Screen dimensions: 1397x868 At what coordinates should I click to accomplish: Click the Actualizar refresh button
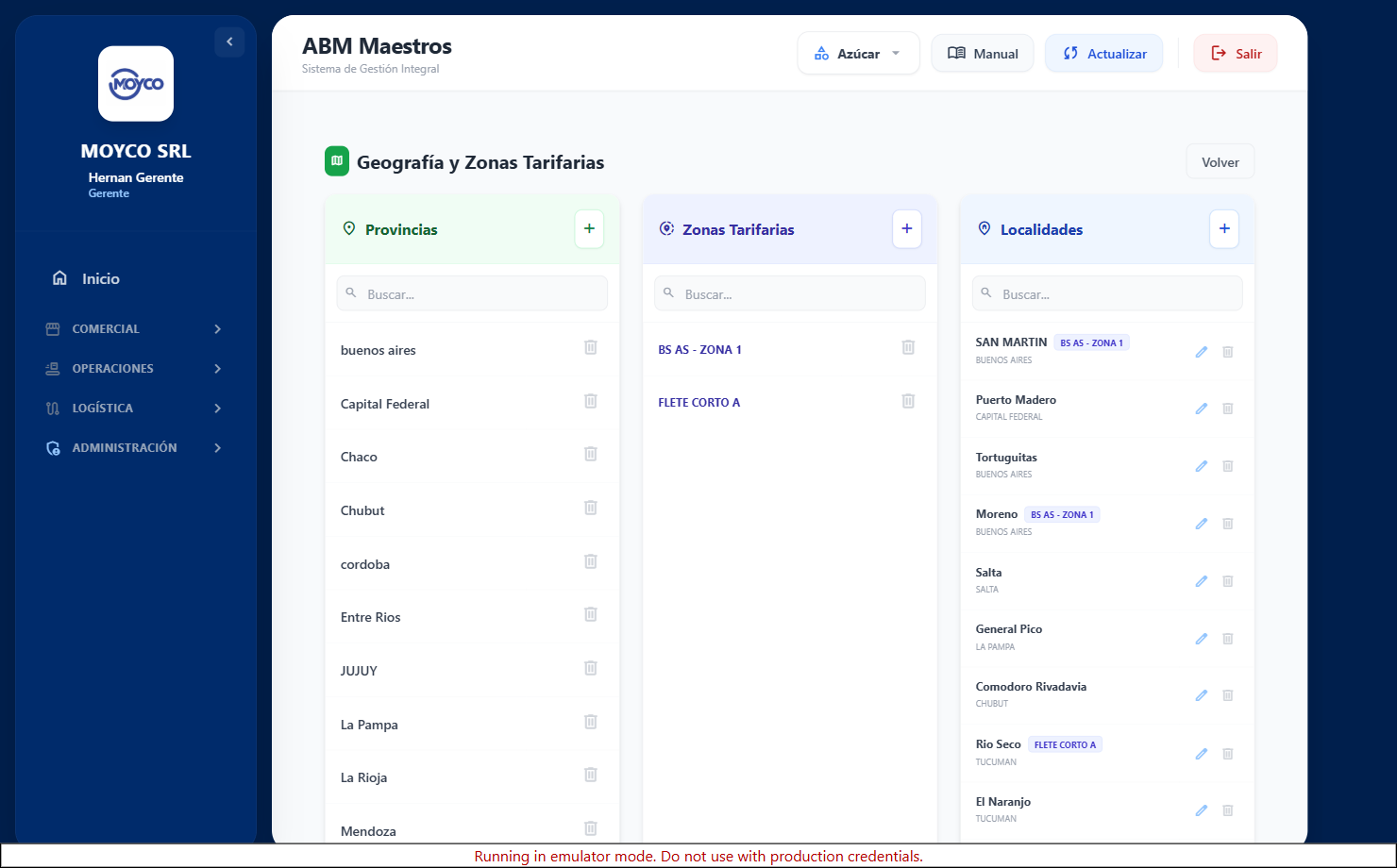click(x=1103, y=54)
